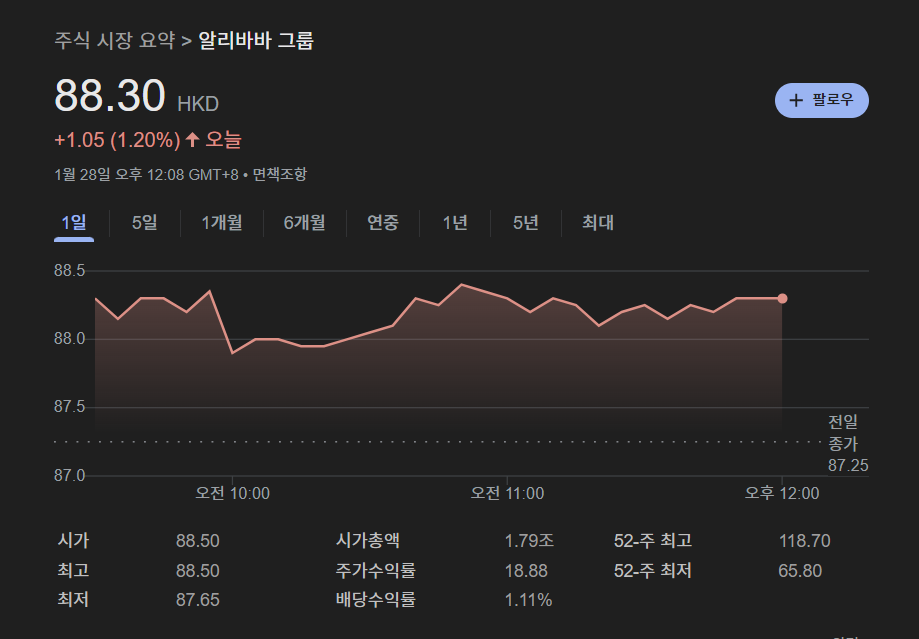The height and width of the screenshot is (639, 919).
Task: Click the 52-주 최고 value 118.70
Action: click(x=805, y=541)
